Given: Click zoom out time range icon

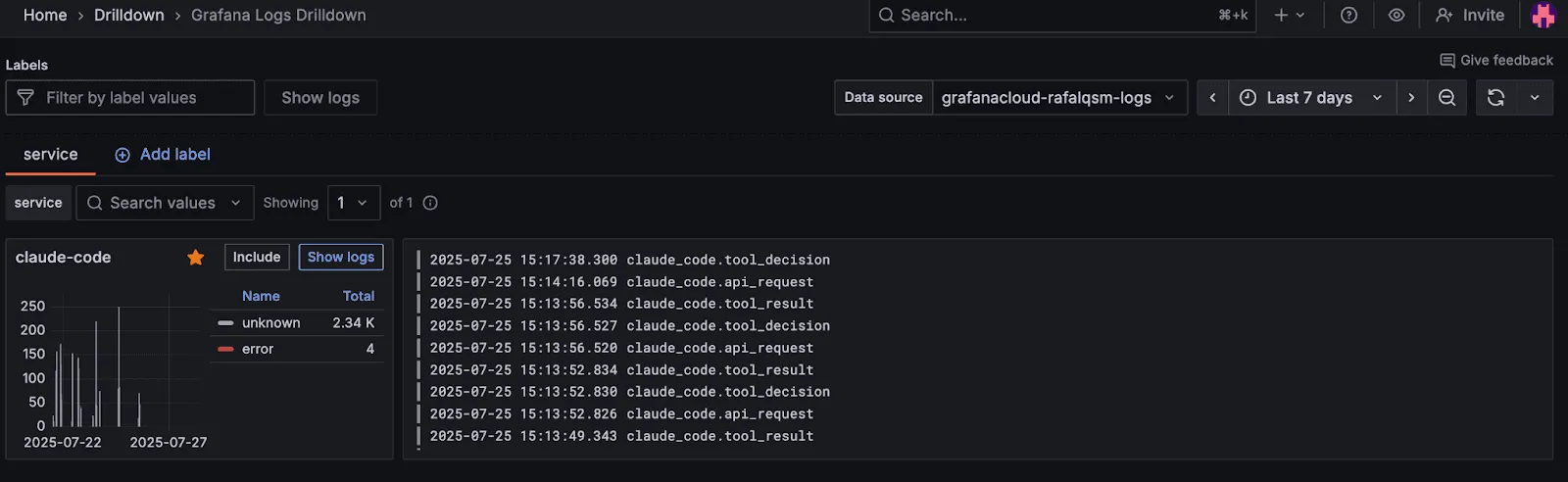Looking at the screenshot, I should pos(1446,97).
